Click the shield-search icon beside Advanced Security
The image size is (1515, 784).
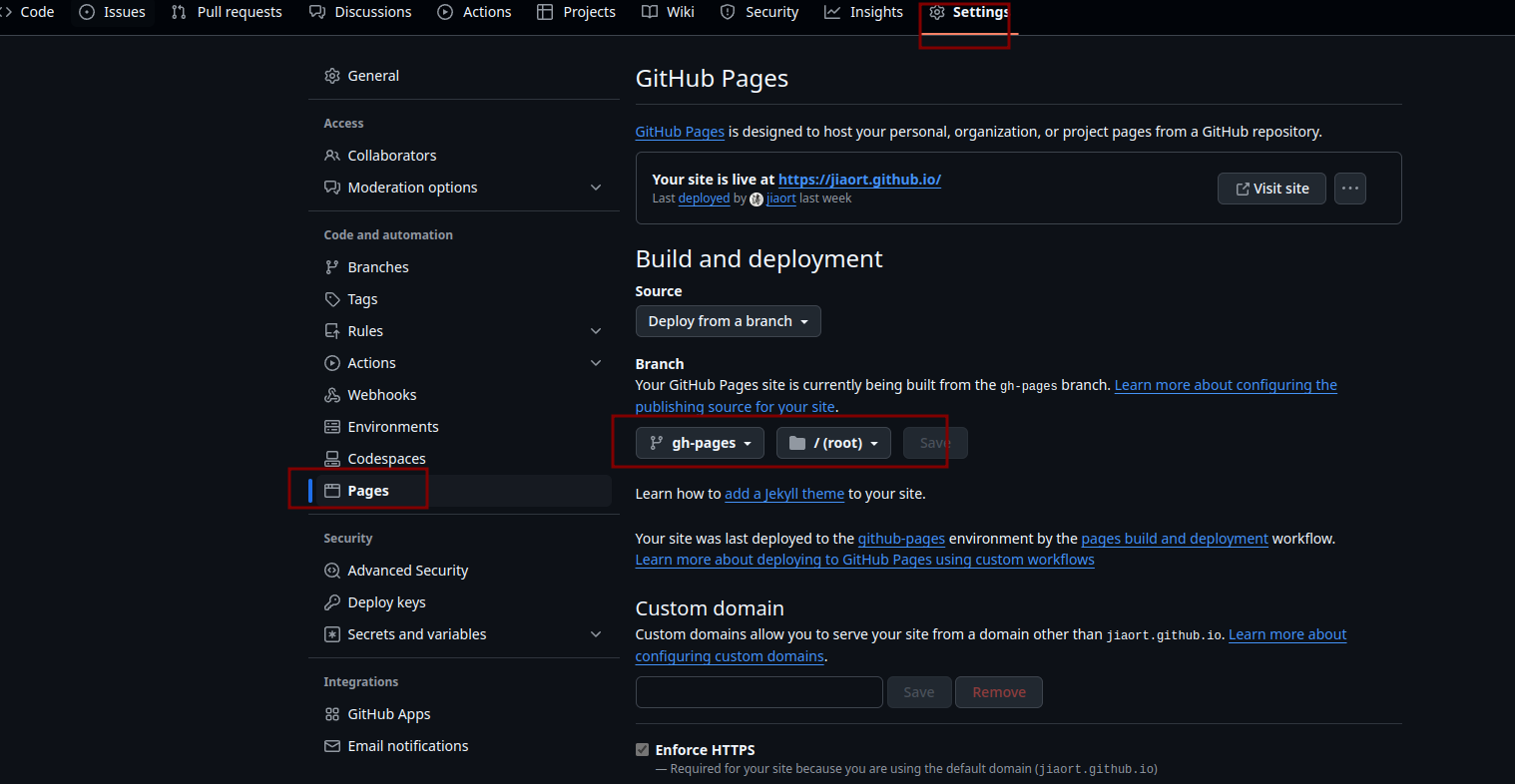coord(332,571)
